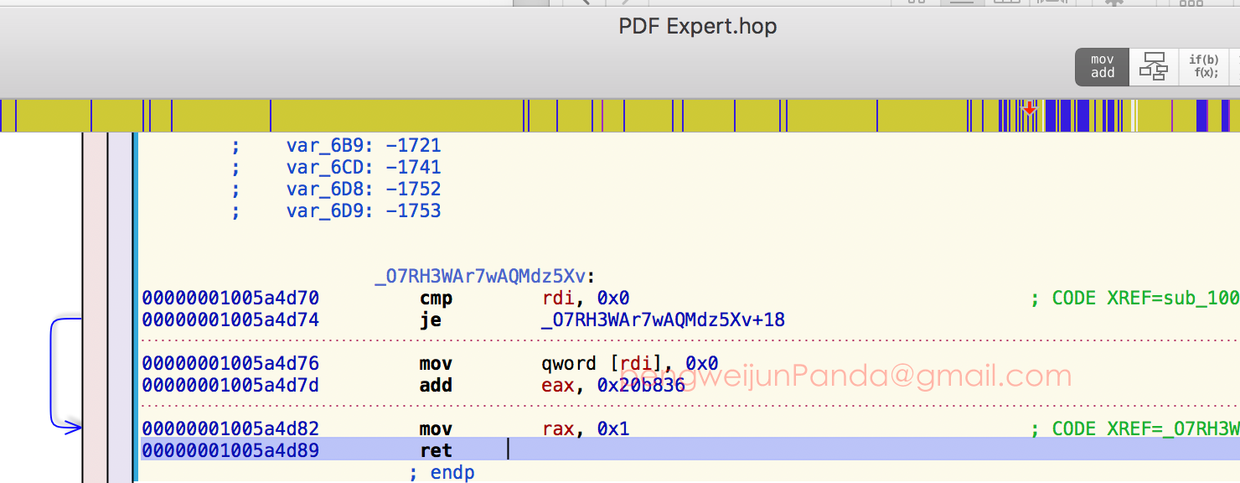
Task: Select address 00000001005a4d89
Action: (x=230, y=451)
